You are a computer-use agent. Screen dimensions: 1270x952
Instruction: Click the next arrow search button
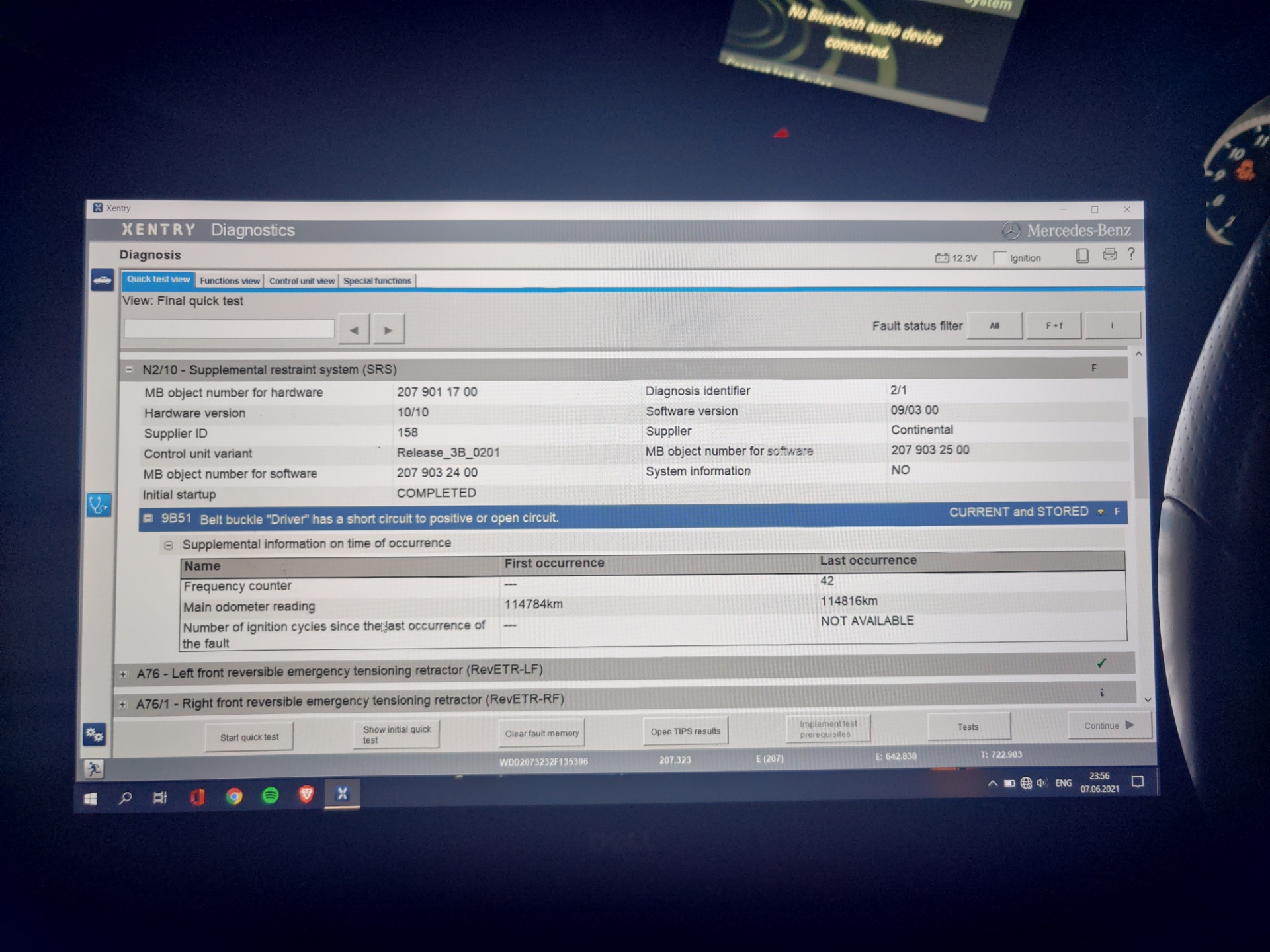388,329
